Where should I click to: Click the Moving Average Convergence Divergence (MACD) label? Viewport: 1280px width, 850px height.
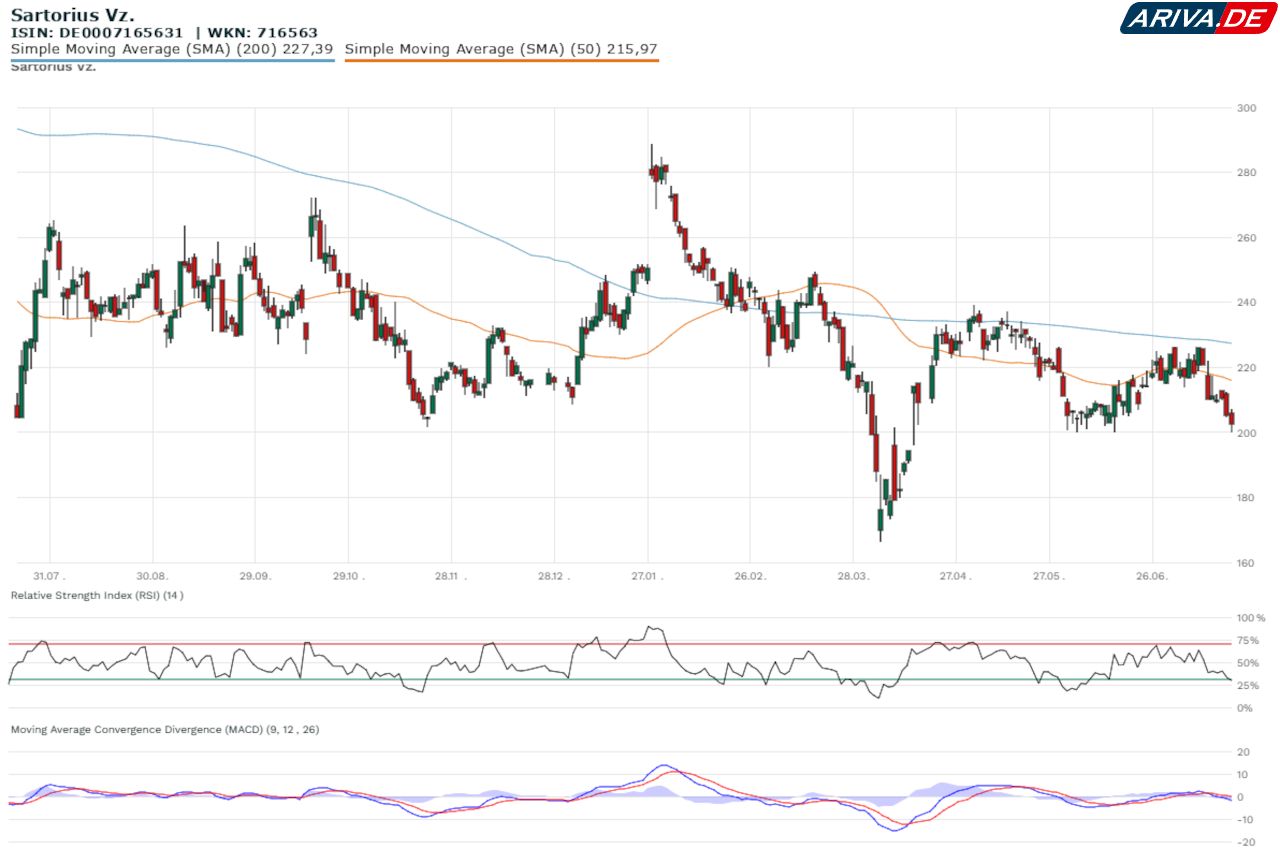(165, 729)
